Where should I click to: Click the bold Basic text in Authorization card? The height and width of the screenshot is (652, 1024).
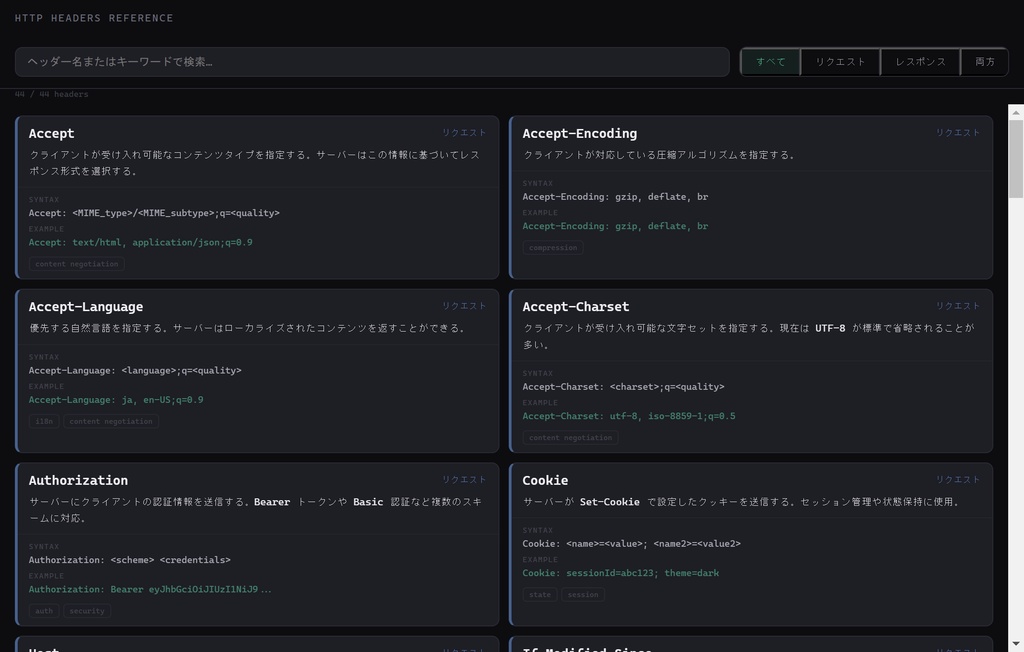pyautogui.click(x=368, y=502)
